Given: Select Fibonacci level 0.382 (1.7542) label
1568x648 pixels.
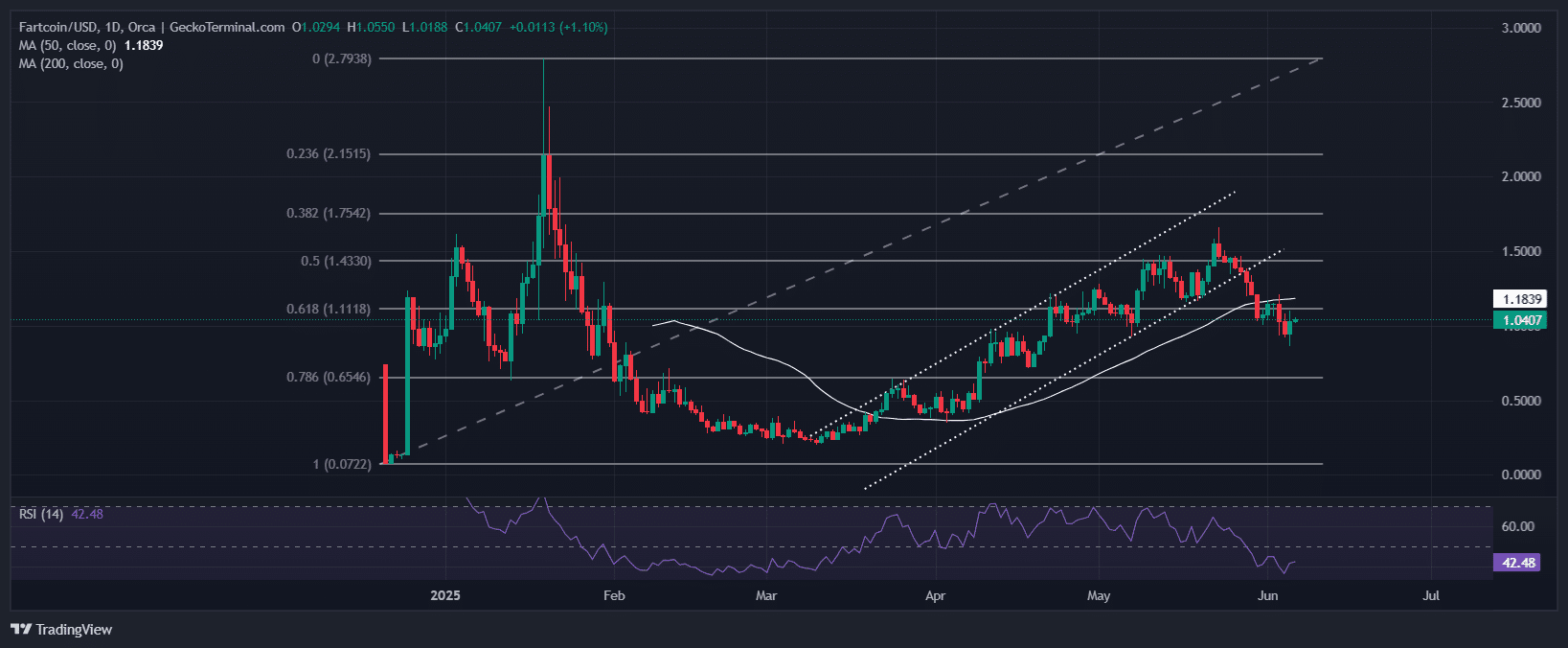Looking at the screenshot, I should pyautogui.click(x=329, y=213).
